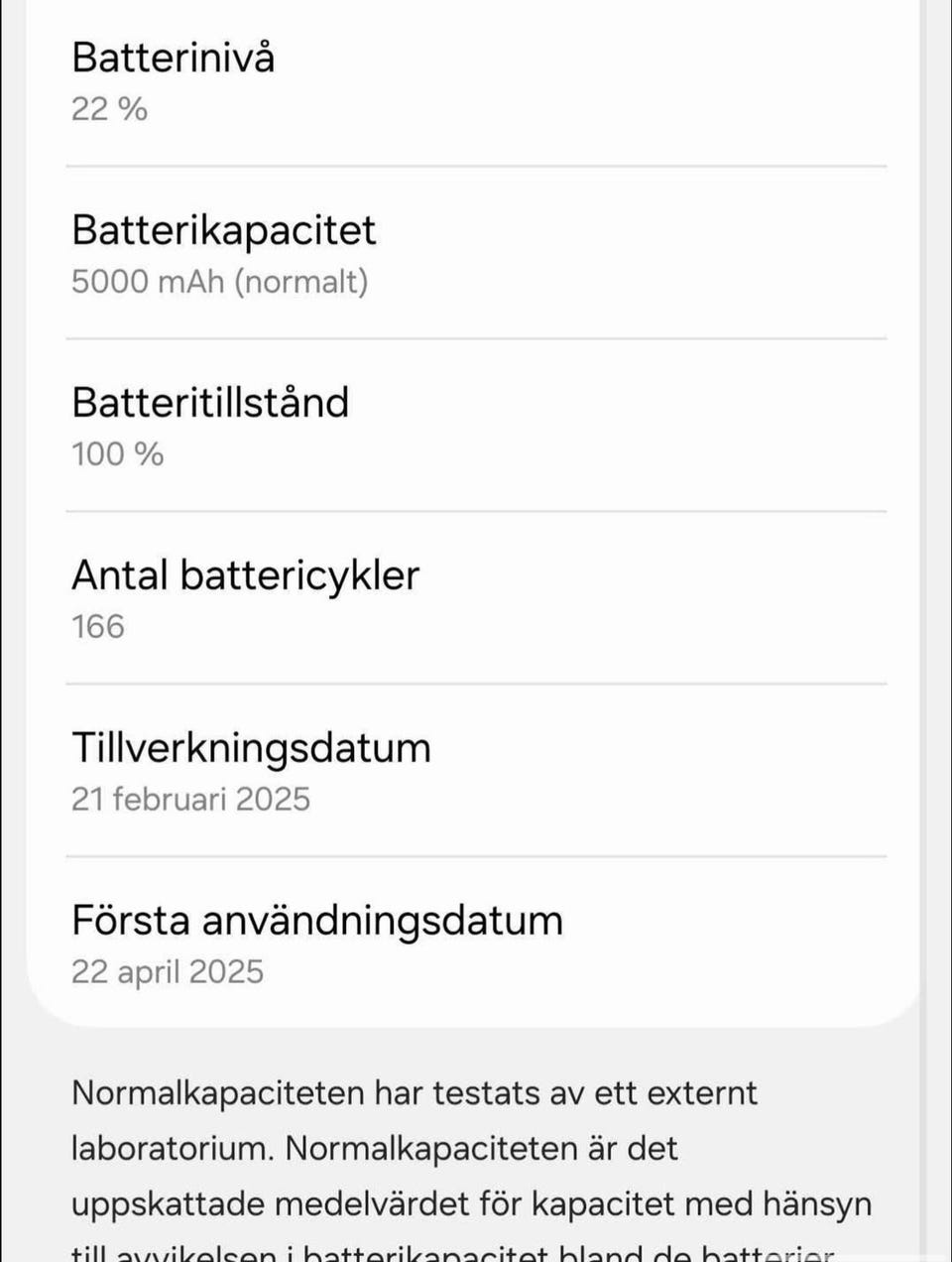This screenshot has width=952, height=1262.
Task: Select the Tillverkningsdatum label
Action: tap(251, 748)
